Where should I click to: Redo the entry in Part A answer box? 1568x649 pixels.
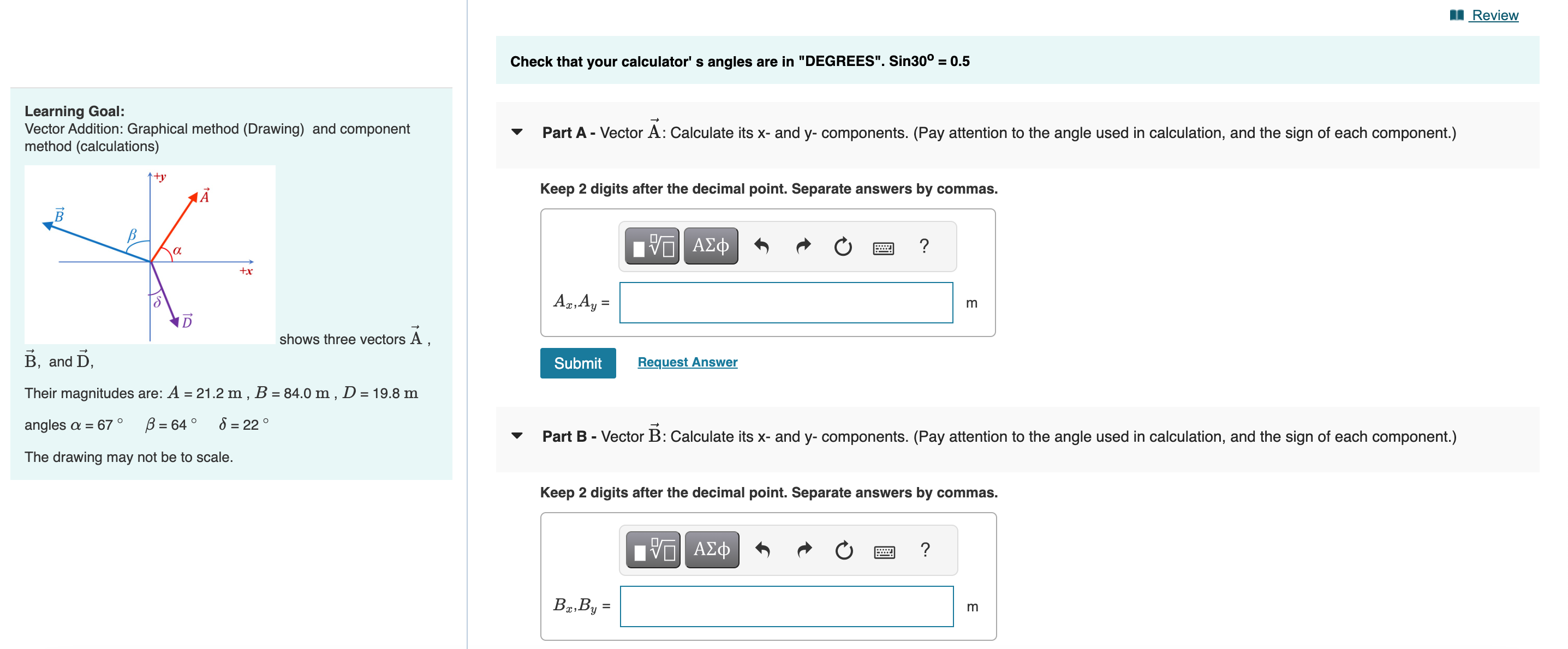click(x=803, y=246)
